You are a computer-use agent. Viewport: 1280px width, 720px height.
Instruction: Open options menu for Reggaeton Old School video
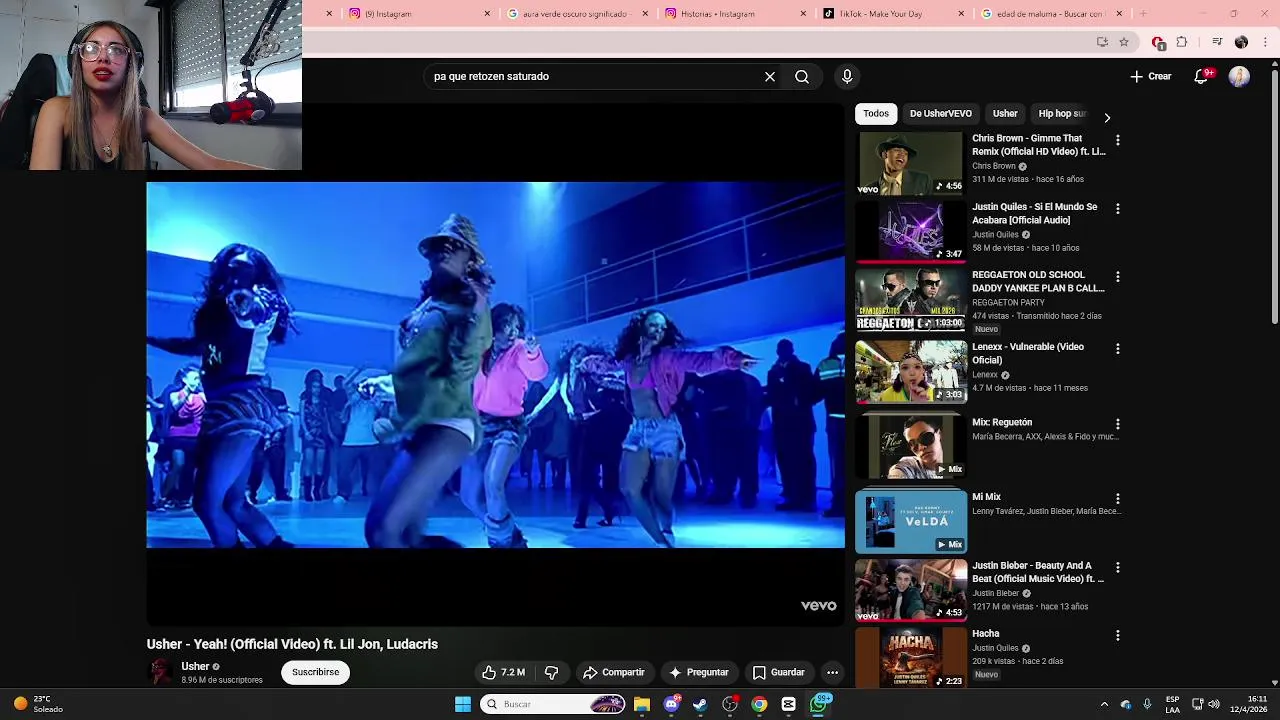1118,276
